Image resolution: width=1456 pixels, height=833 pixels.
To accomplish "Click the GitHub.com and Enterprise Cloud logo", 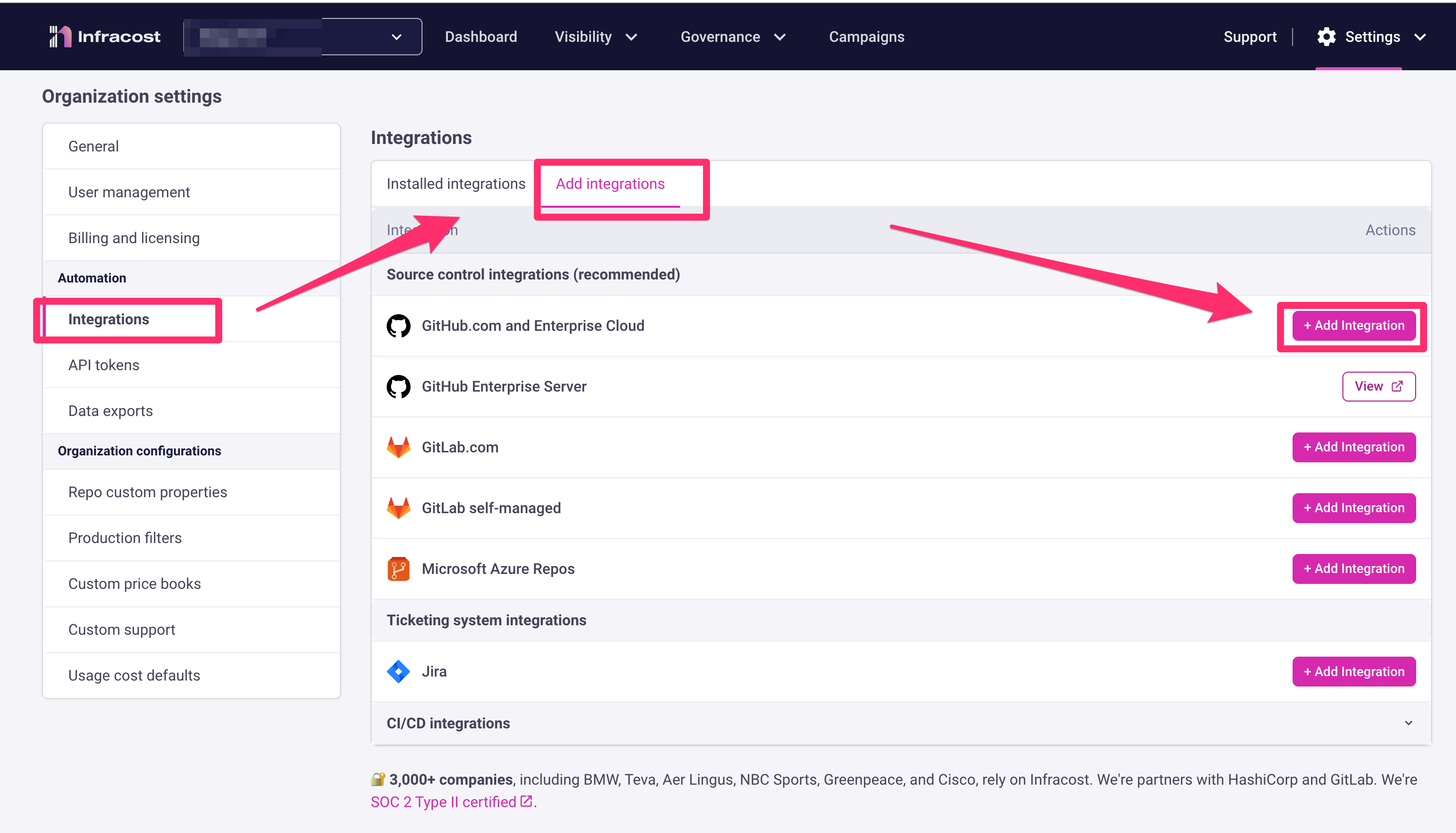I will coord(398,326).
